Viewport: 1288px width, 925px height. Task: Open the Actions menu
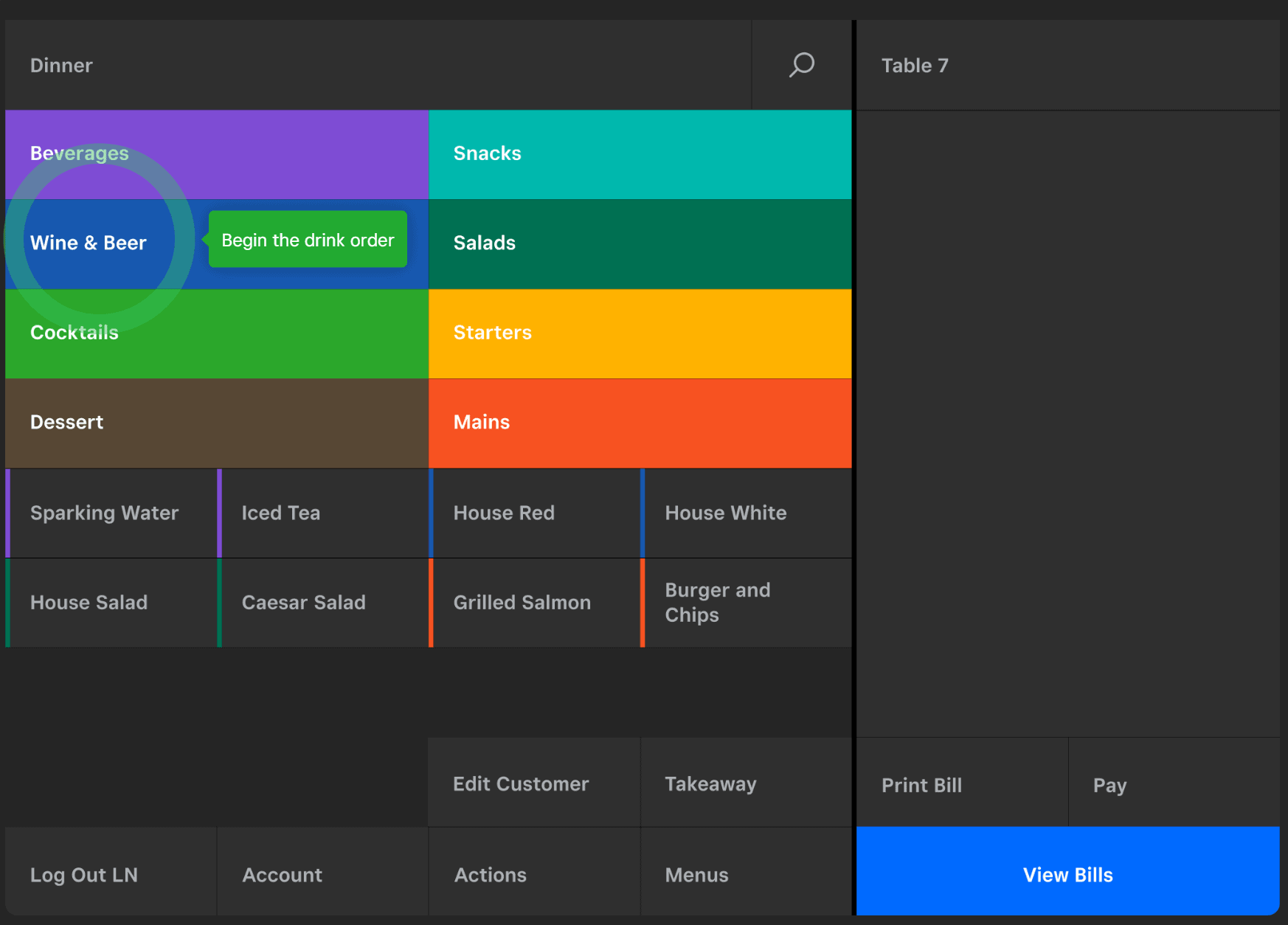coord(534,875)
